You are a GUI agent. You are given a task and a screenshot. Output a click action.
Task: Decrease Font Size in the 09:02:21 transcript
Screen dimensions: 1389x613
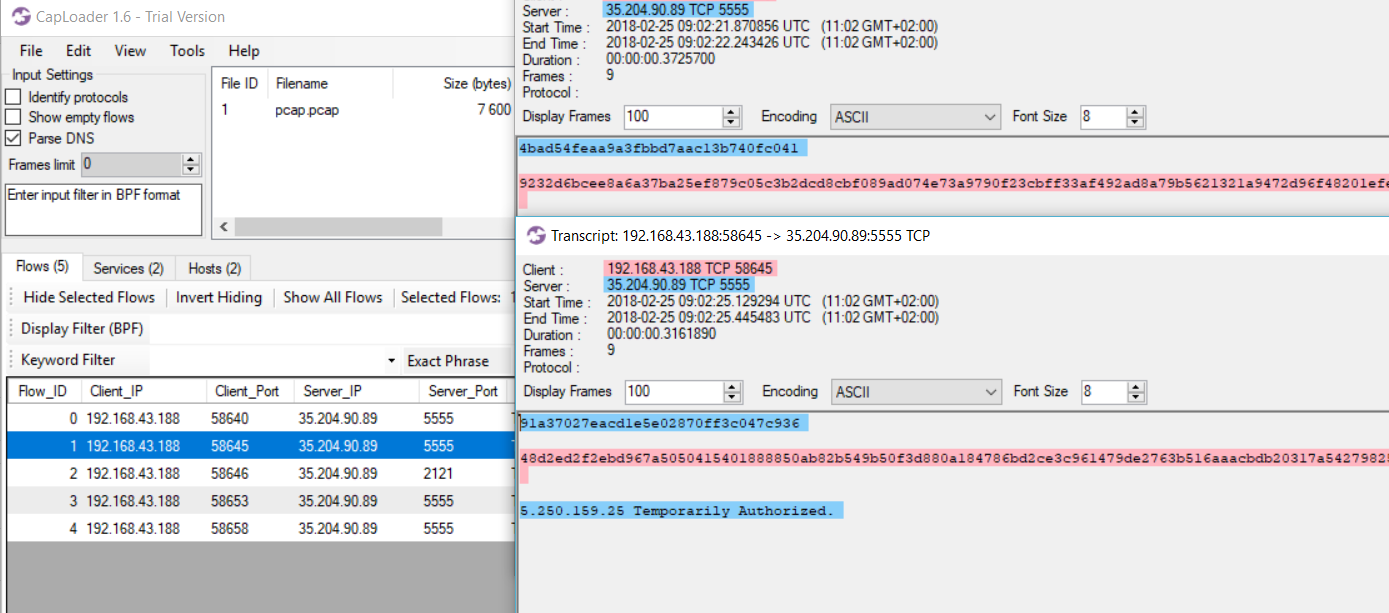point(1135,122)
